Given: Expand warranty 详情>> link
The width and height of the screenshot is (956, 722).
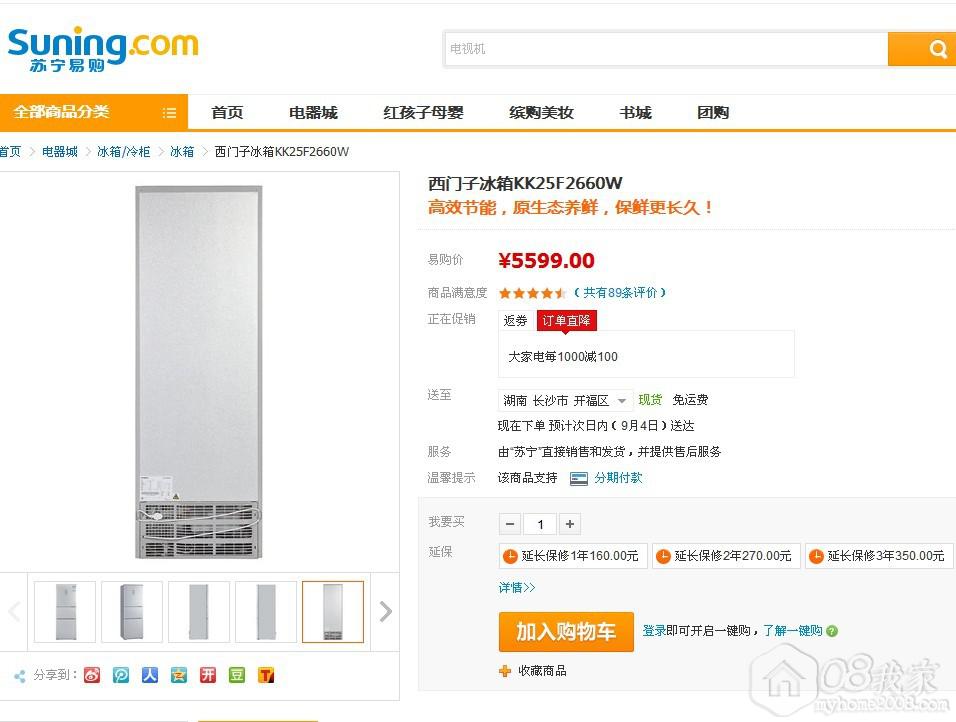Looking at the screenshot, I should [517, 587].
